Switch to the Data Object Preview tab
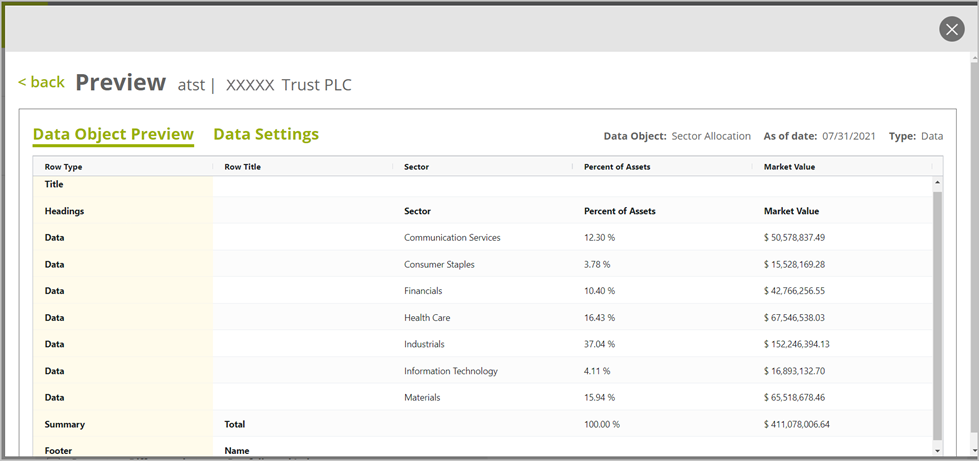The height and width of the screenshot is (462, 979). click(x=113, y=134)
